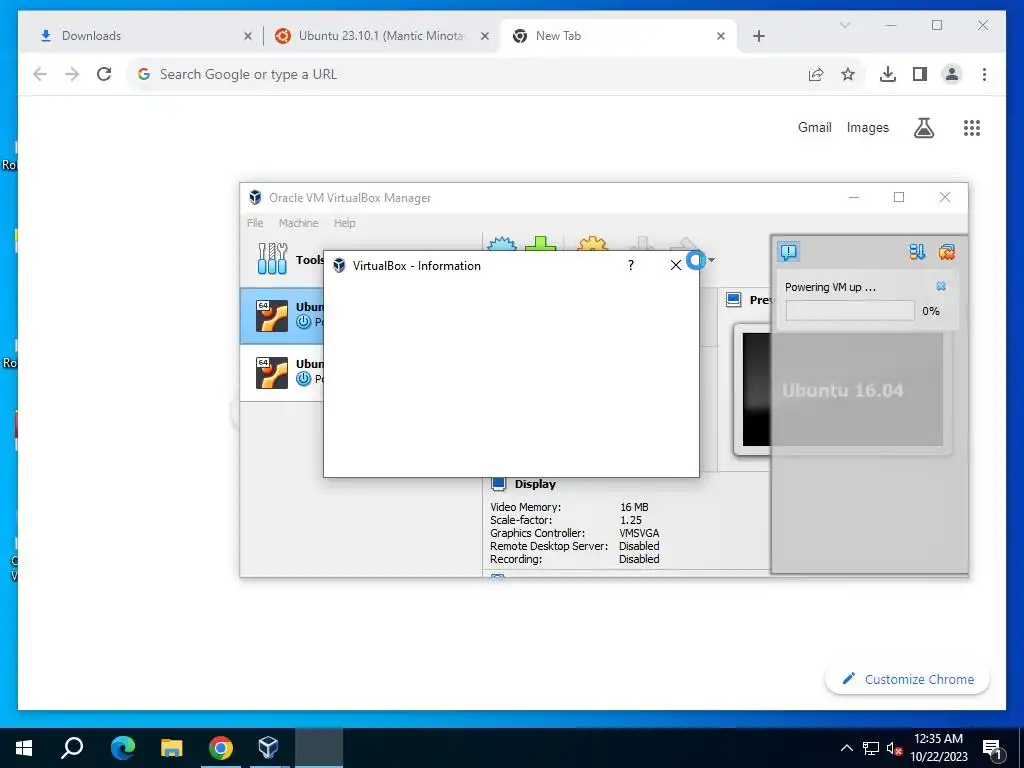Launch Microsoft Edge from taskbar
Image resolution: width=1024 pixels, height=768 pixels.
click(122, 748)
